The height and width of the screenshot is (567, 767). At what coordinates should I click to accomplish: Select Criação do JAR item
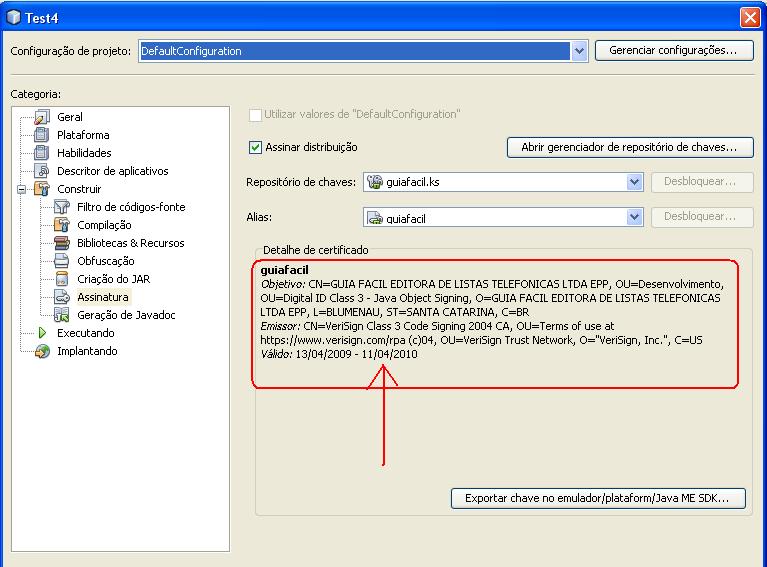pos(113,279)
